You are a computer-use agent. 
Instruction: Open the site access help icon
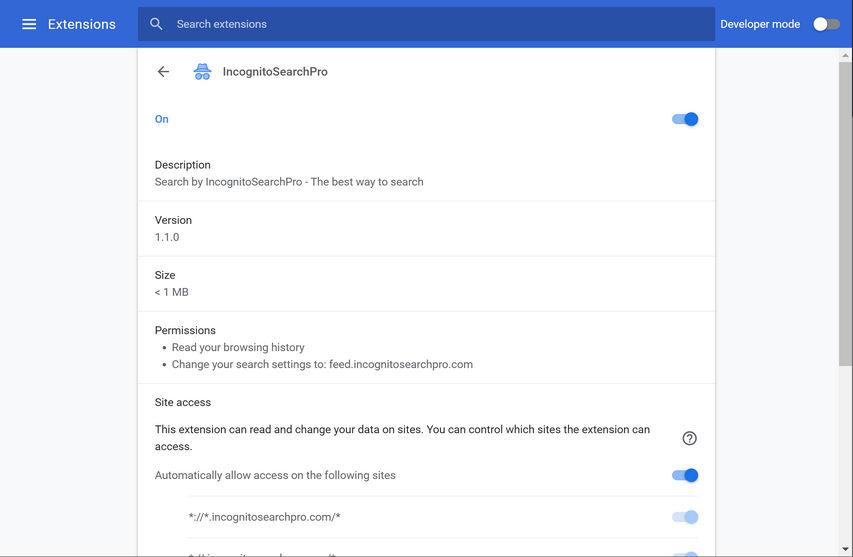pos(689,438)
